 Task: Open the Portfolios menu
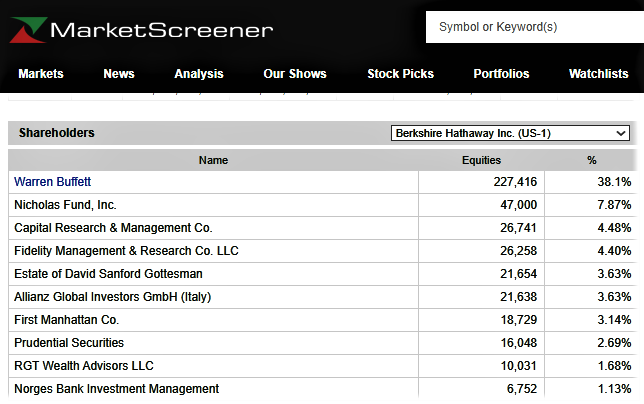pyautogui.click(x=501, y=73)
